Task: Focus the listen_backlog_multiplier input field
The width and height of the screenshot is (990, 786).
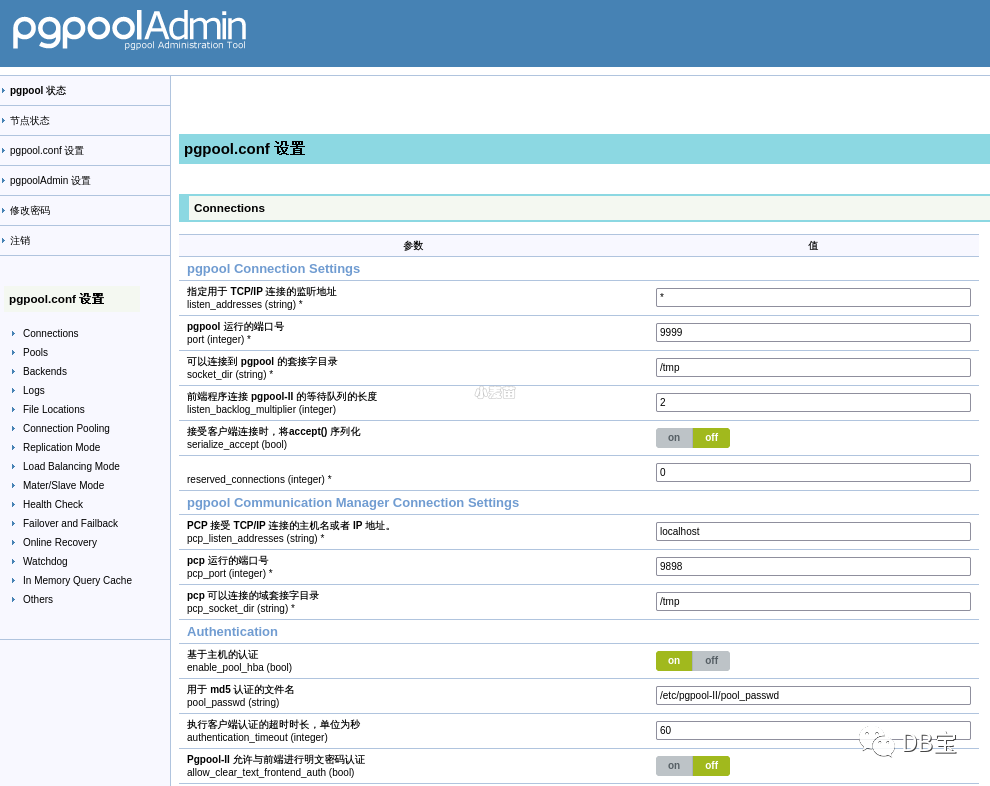Action: coord(813,402)
